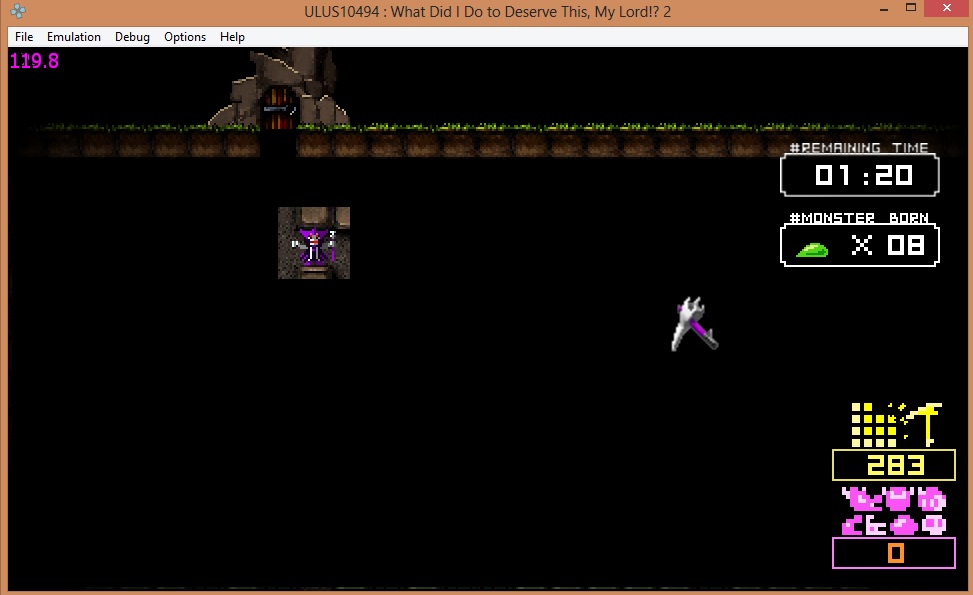The image size is (973, 595).
Task: Show the Help menu
Action: click(232, 37)
